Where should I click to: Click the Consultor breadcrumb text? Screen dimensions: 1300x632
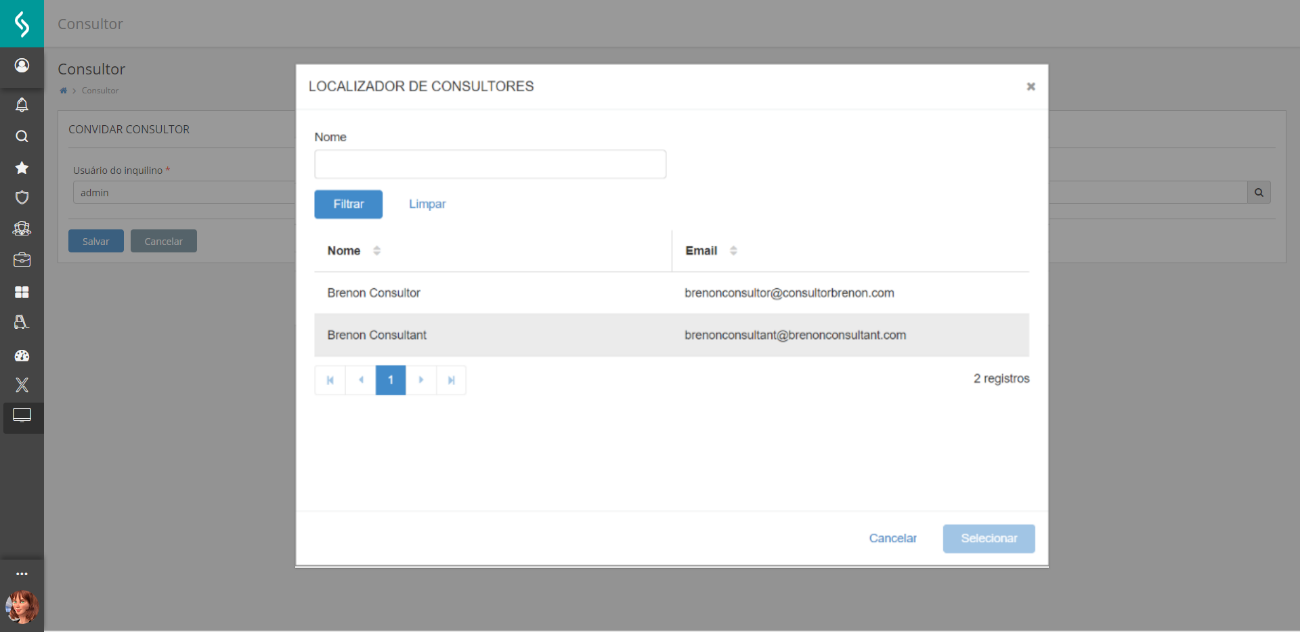tap(100, 91)
